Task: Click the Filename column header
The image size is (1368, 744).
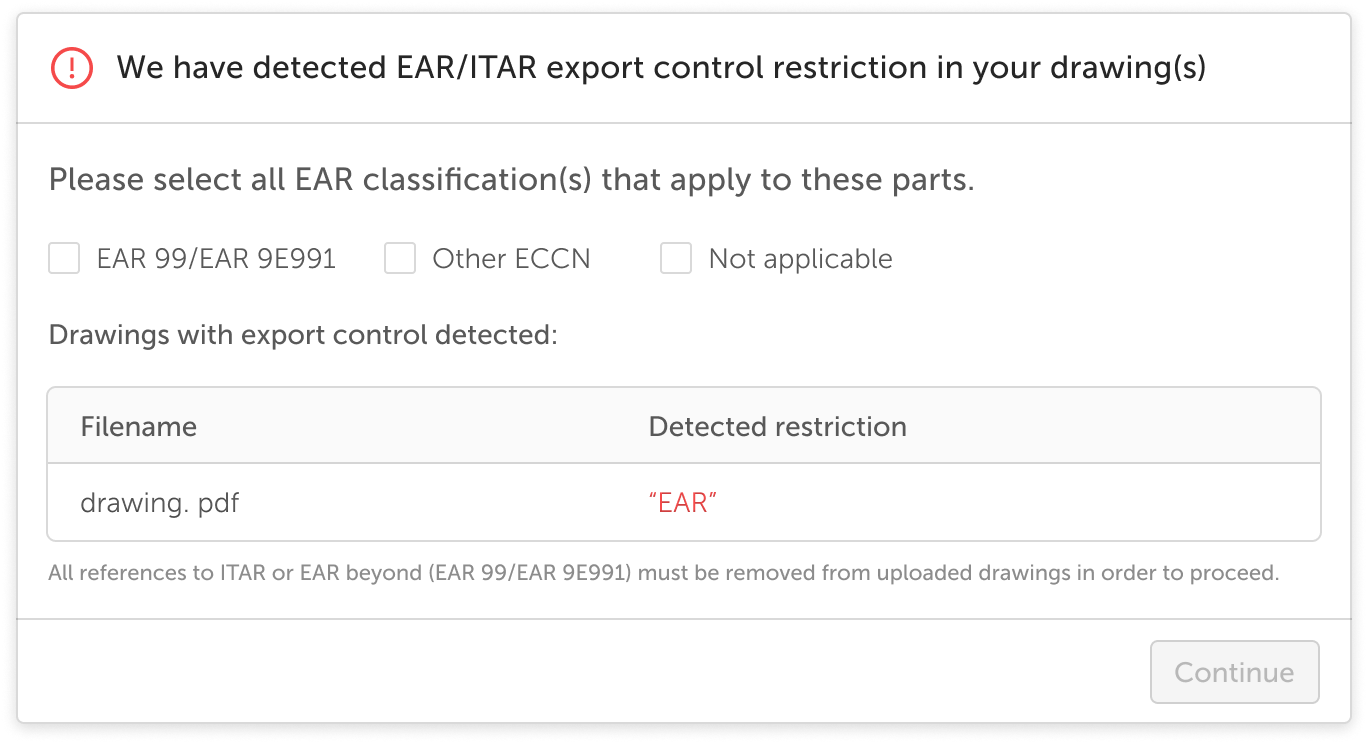Action: (138, 427)
